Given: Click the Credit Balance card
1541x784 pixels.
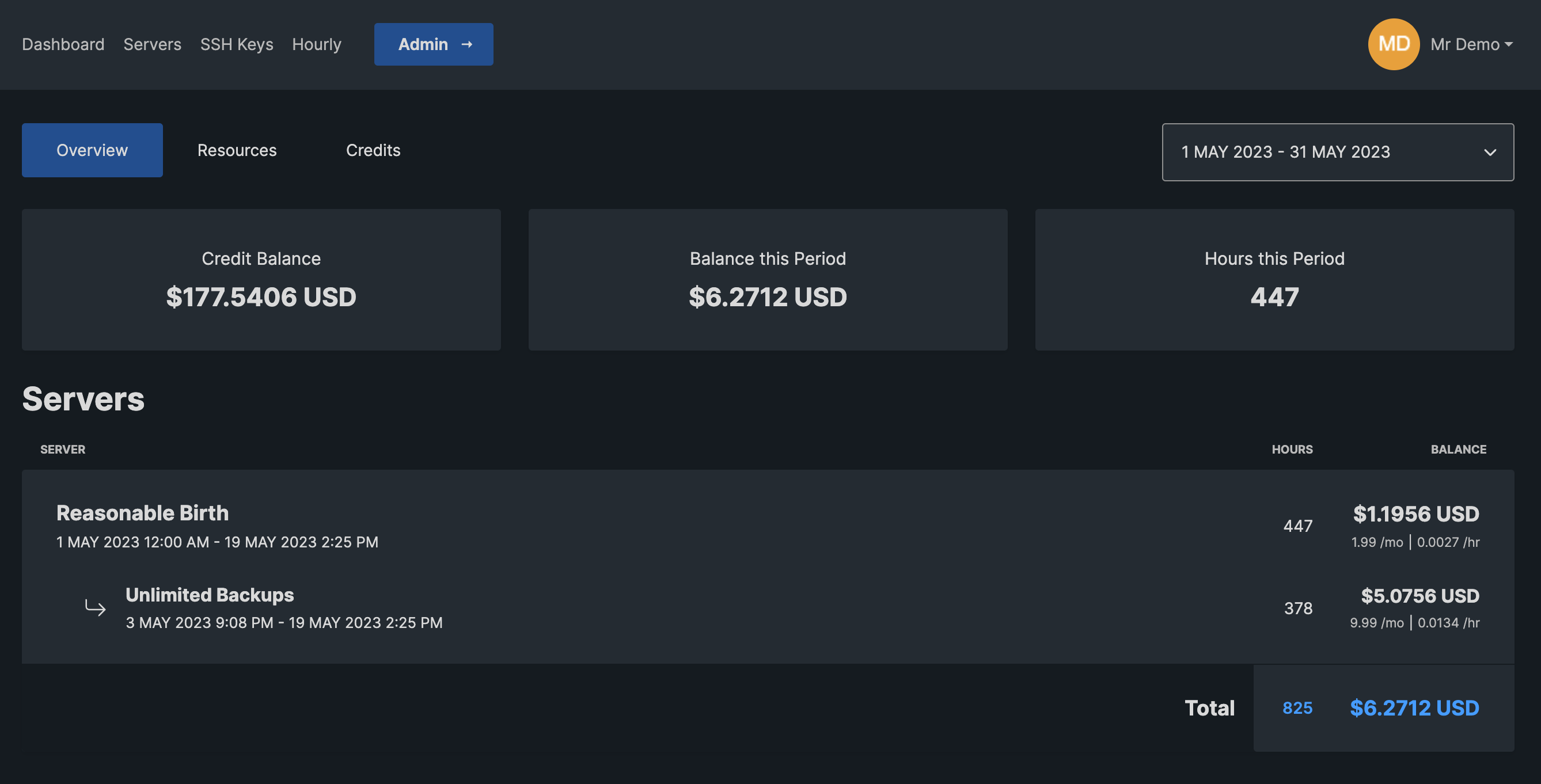Looking at the screenshot, I should pyautogui.click(x=261, y=279).
